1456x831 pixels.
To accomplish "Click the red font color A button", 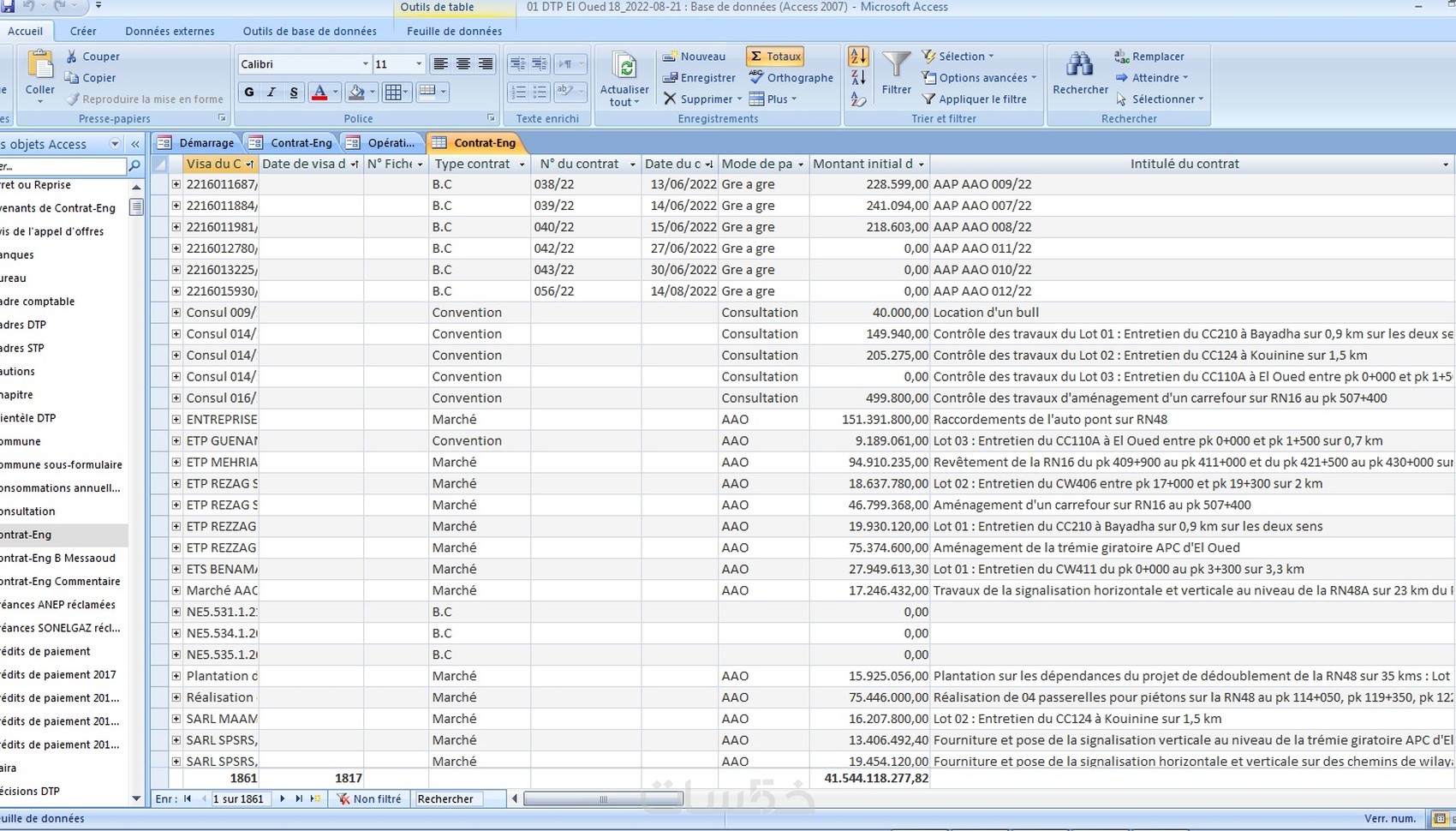I will pos(319,92).
